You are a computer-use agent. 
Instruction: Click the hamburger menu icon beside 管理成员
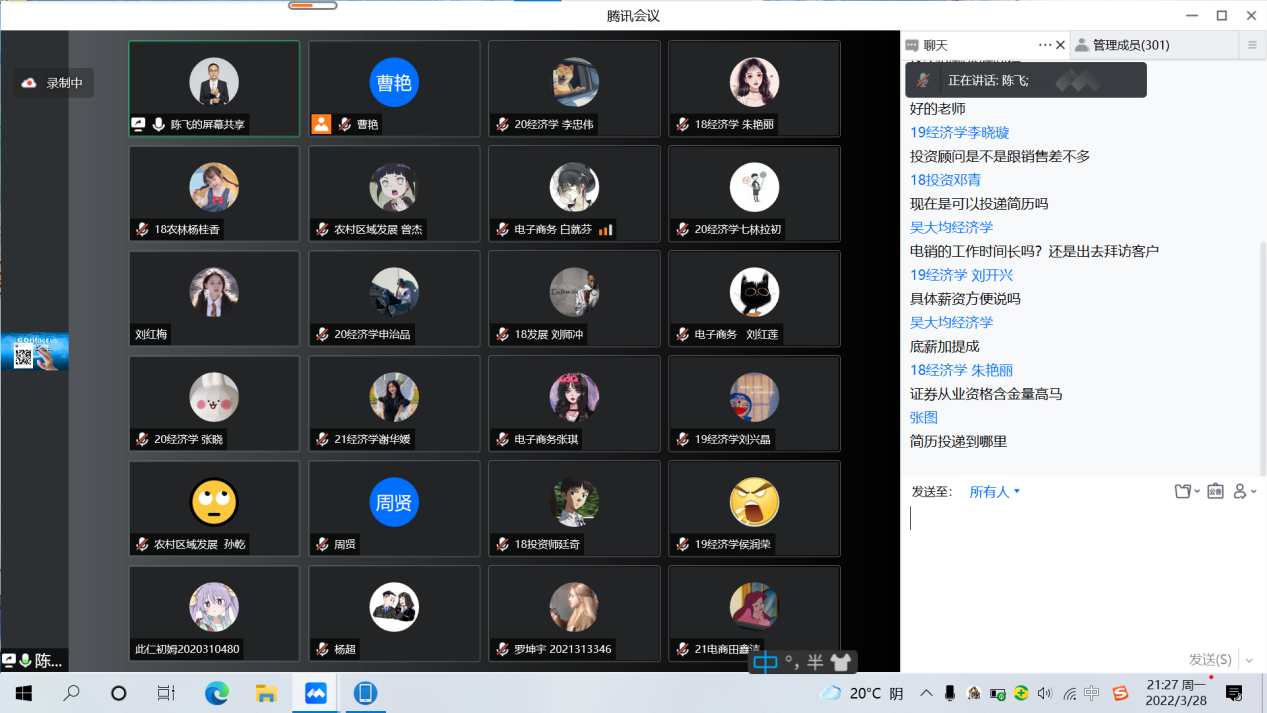coord(1252,45)
